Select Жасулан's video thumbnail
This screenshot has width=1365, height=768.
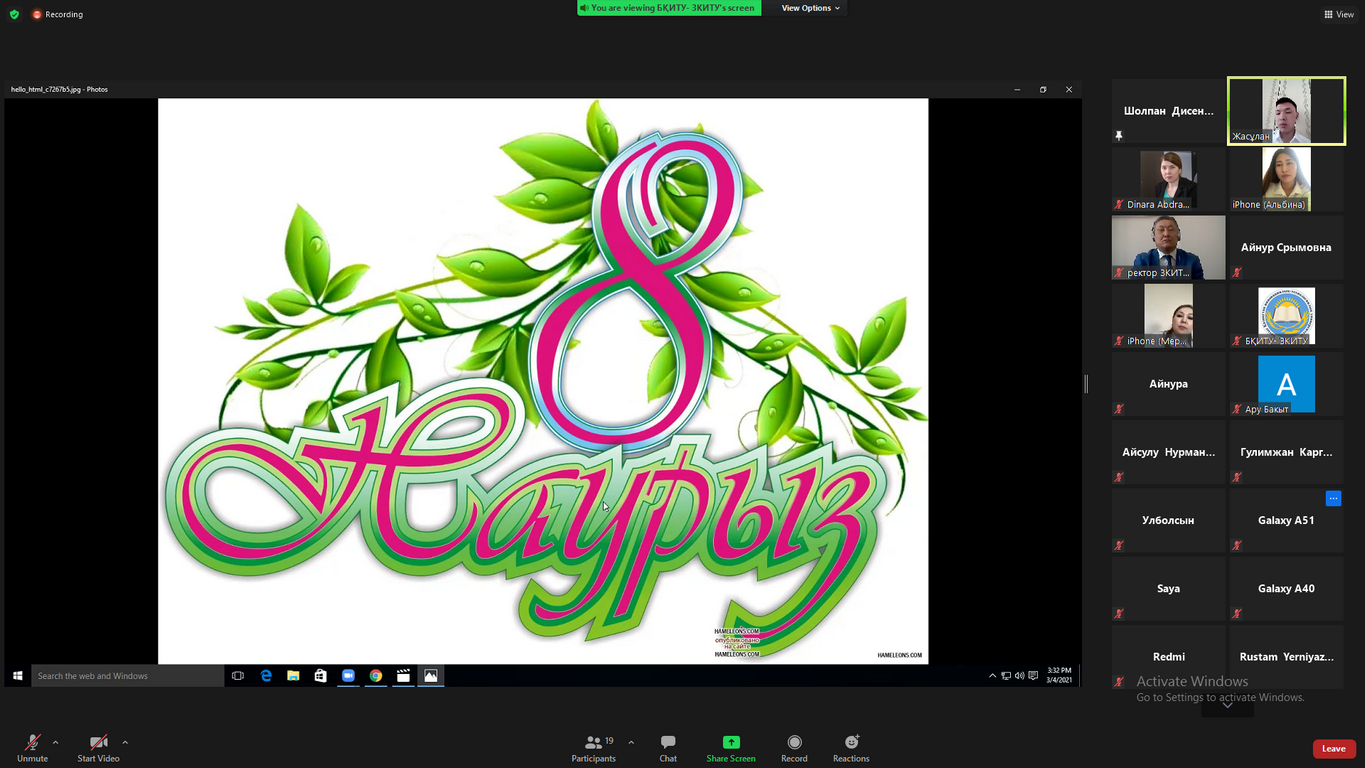[x=1286, y=111]
